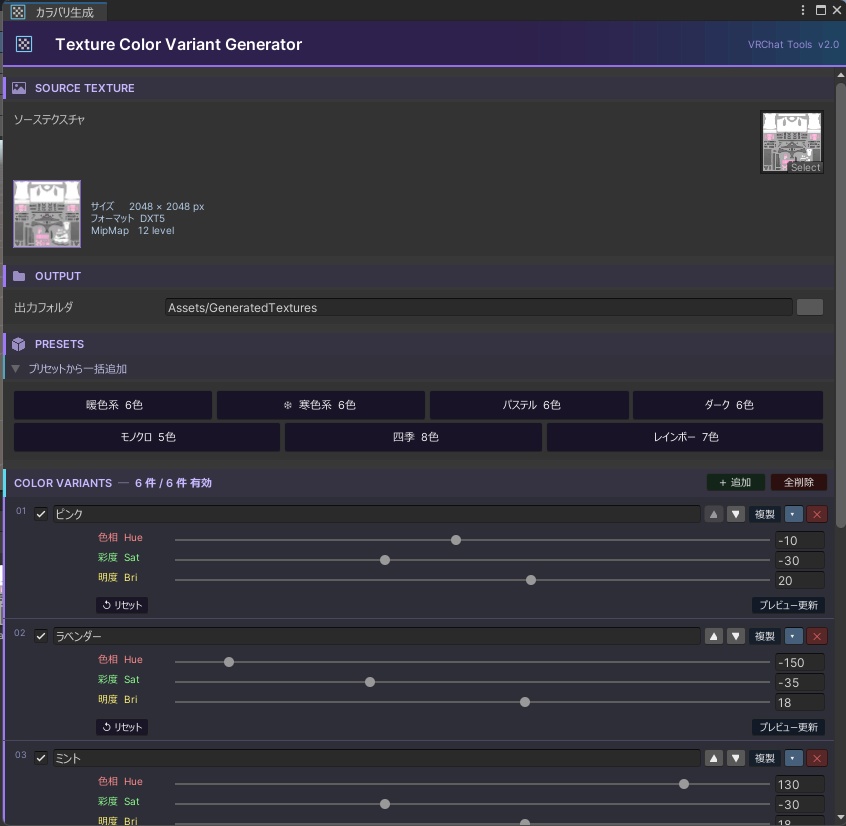Open the blue dropdown for ピンク variant
The height and width of the screenshot is (826, 846).
click(x=793, y=514)
